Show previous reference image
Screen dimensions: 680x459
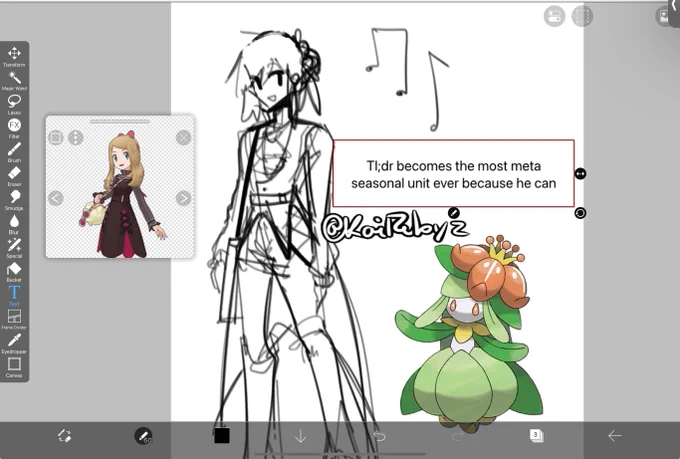[x=56, y=198]
